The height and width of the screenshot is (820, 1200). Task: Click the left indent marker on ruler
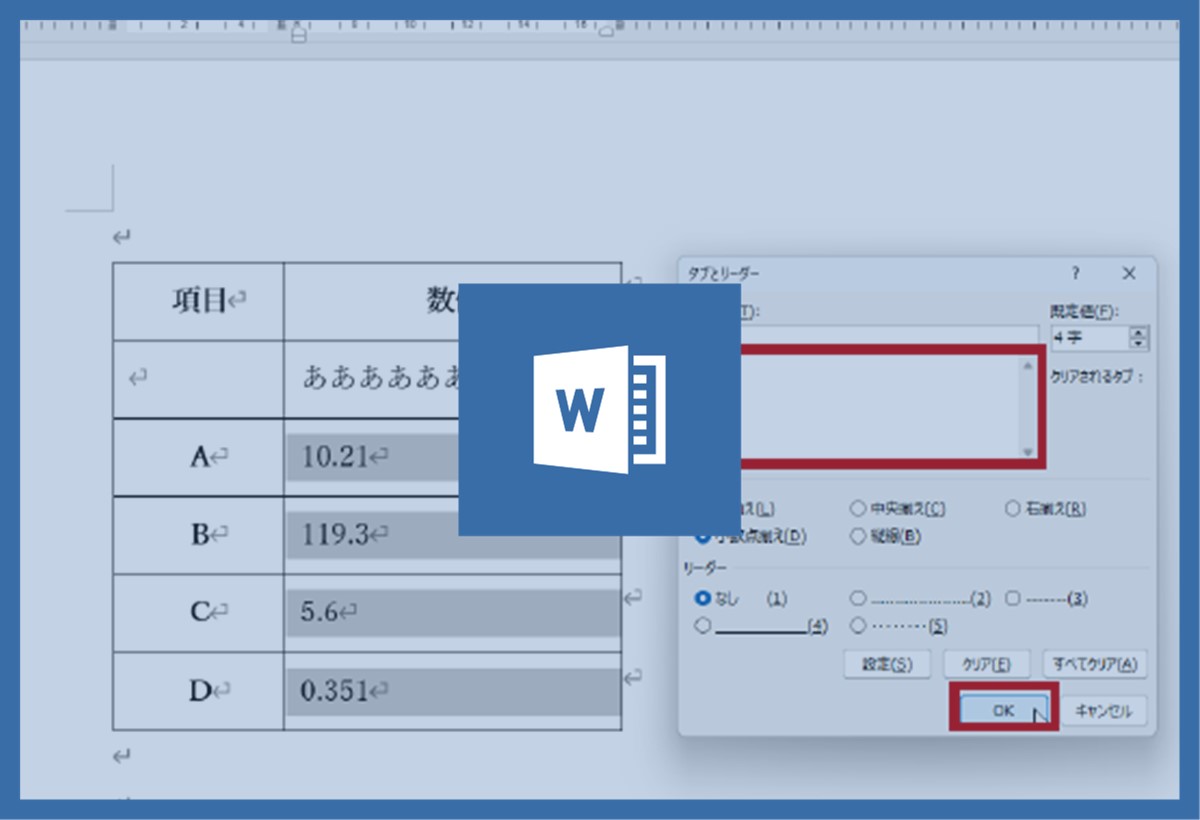click(298, 33)
